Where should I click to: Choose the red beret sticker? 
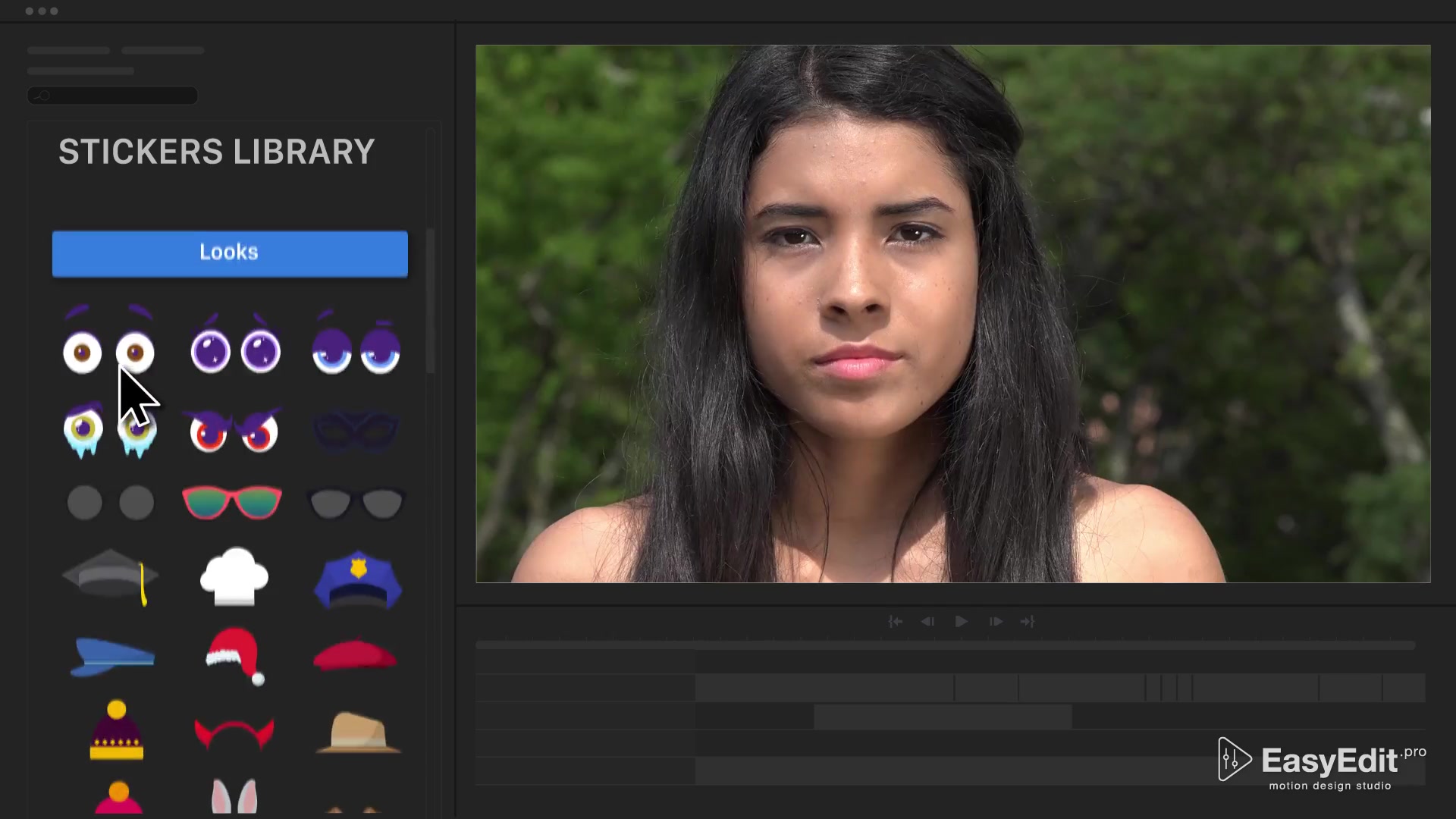tap(355, 655)
